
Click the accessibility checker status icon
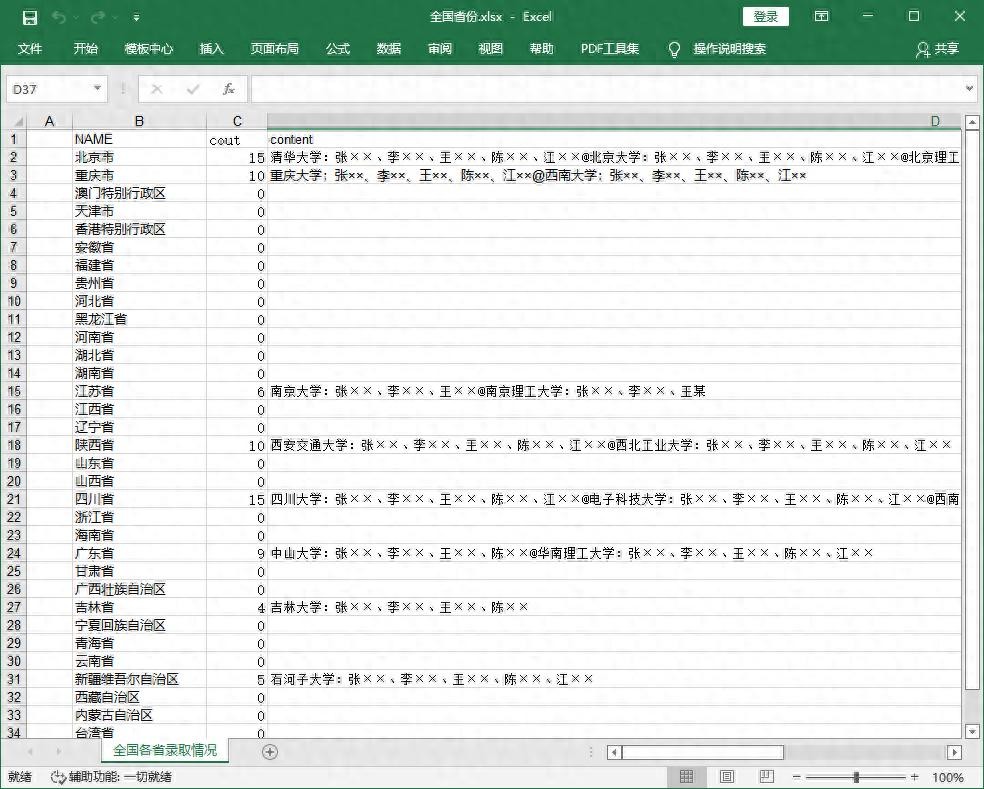point(58,777)
